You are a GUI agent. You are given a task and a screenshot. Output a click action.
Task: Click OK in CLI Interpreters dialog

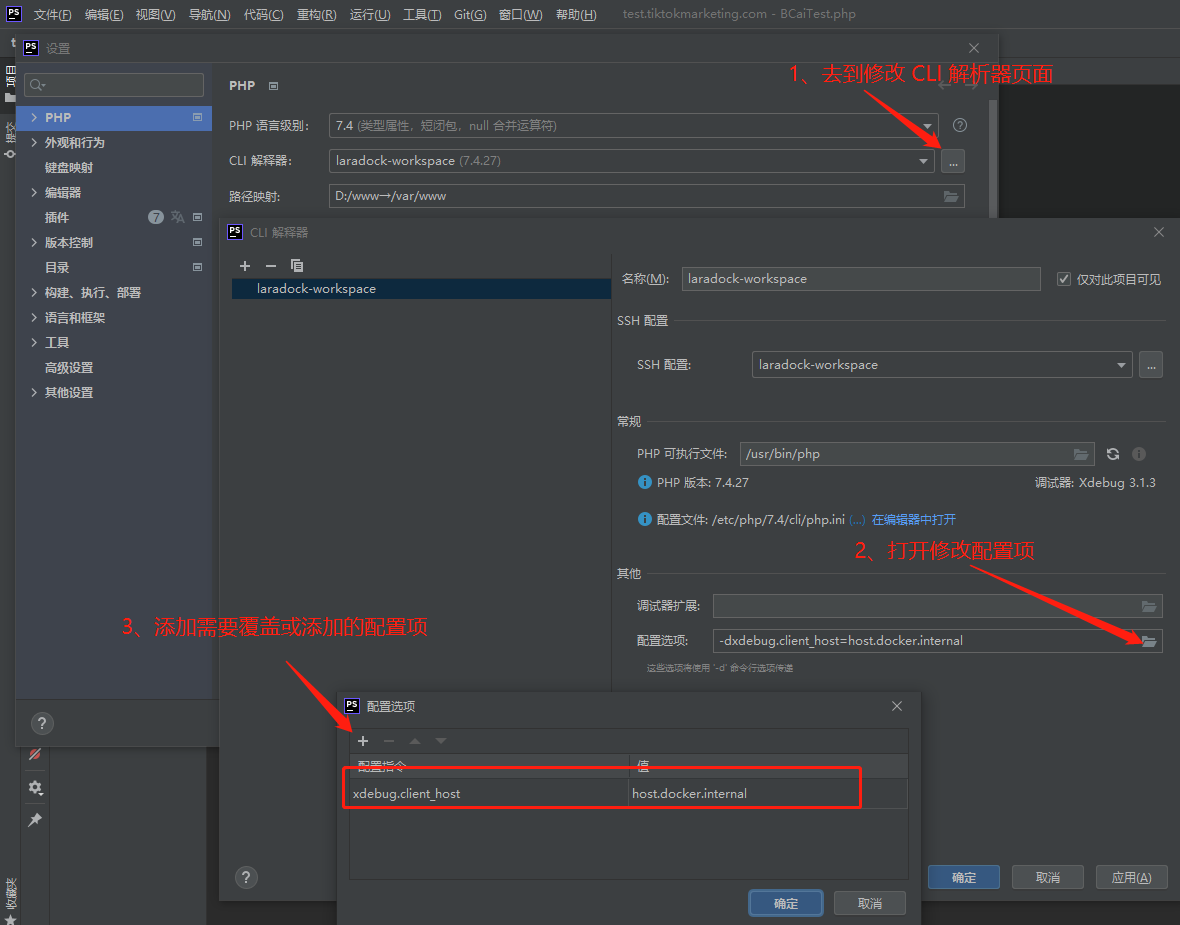964,878
